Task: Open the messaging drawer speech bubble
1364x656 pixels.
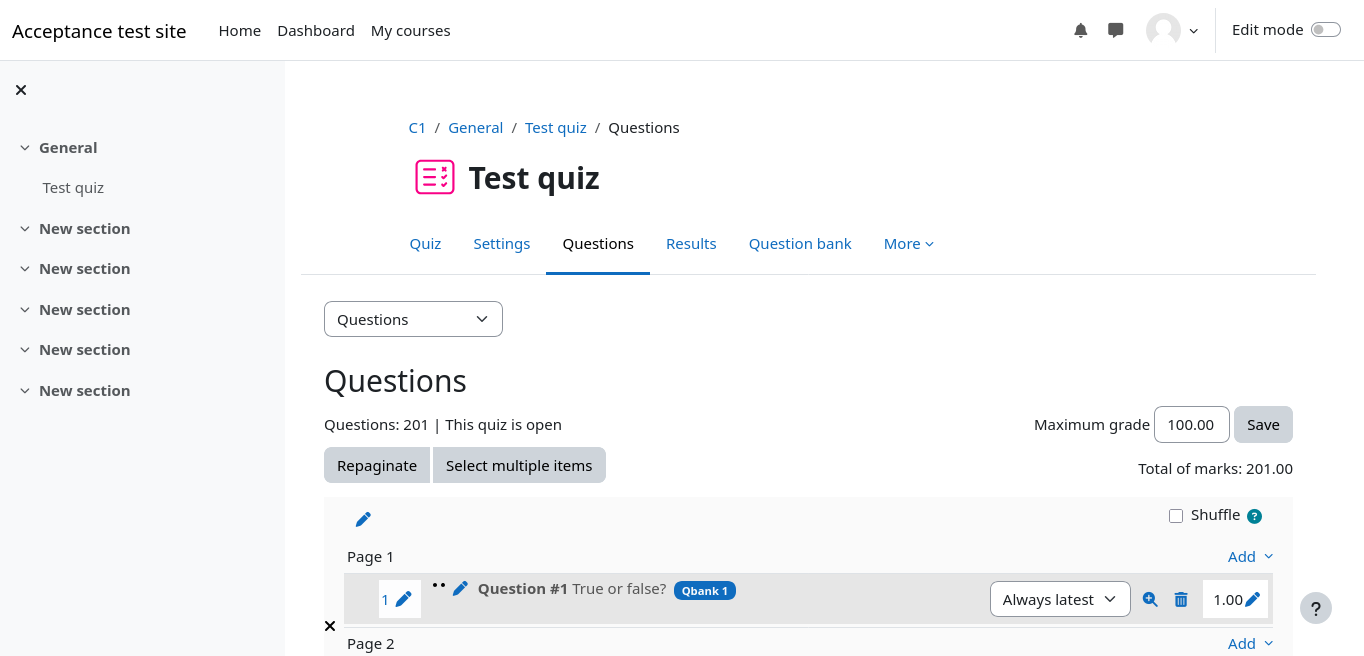Action: 1116,31
